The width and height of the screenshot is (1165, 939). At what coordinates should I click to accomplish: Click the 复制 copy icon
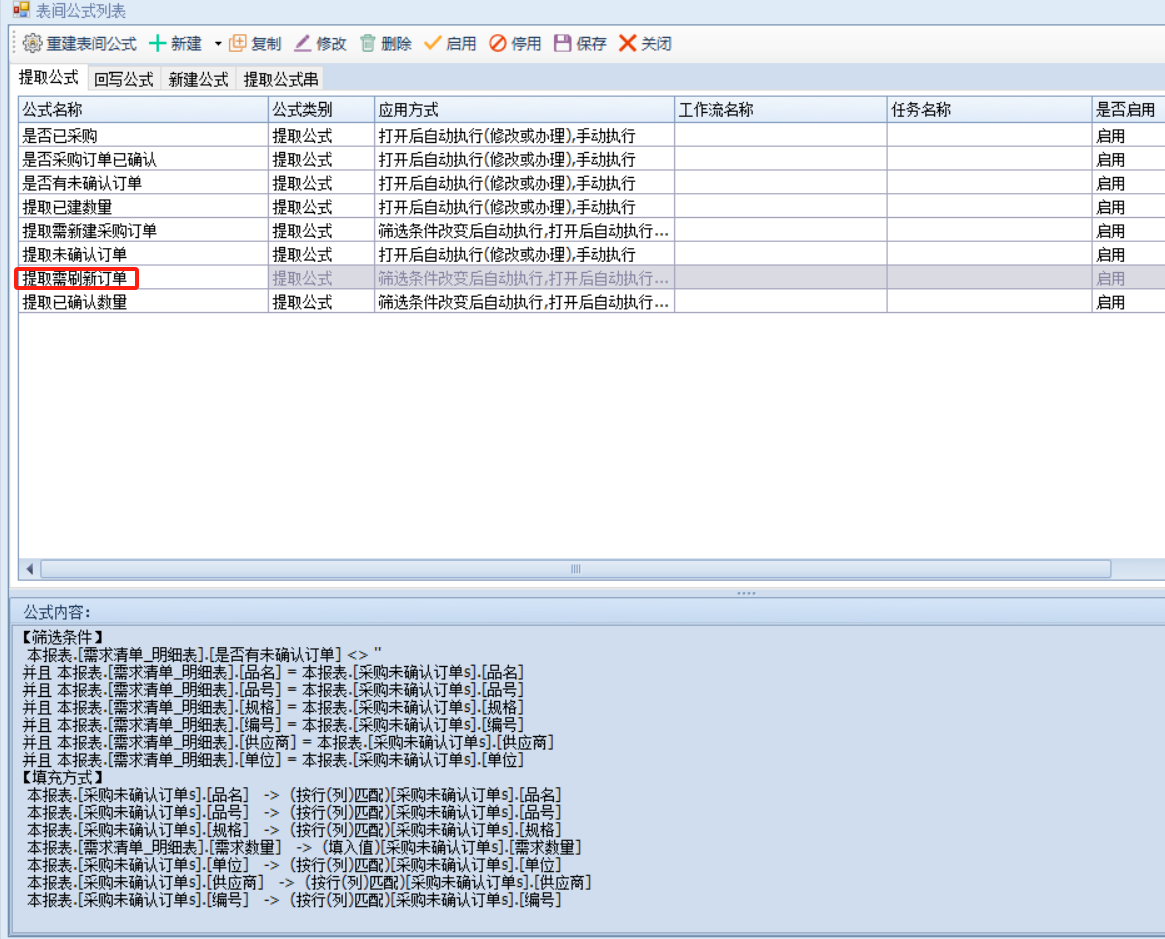[238, 44]
